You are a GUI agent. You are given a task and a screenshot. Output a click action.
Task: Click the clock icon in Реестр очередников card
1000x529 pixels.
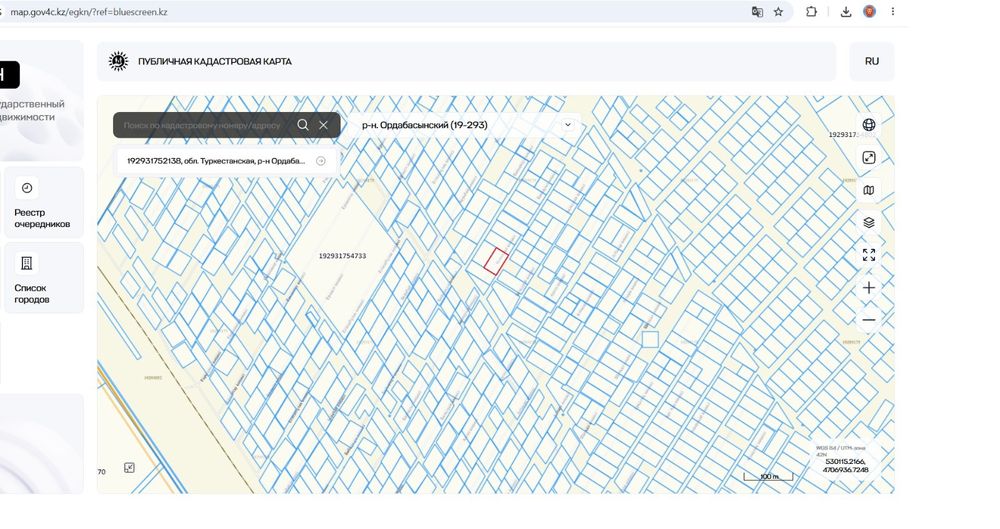point(27,188)
